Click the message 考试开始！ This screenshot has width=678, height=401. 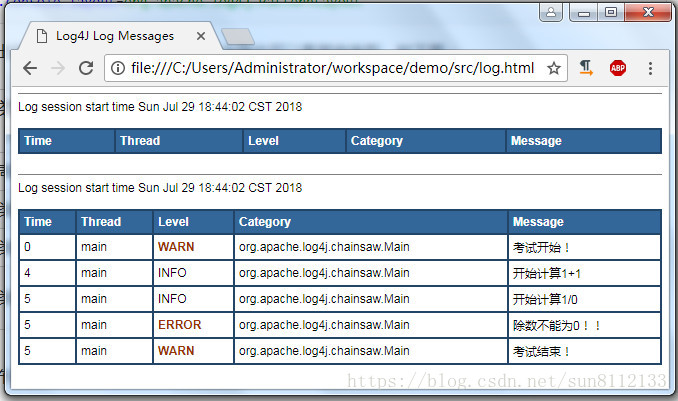pos(542,248)
